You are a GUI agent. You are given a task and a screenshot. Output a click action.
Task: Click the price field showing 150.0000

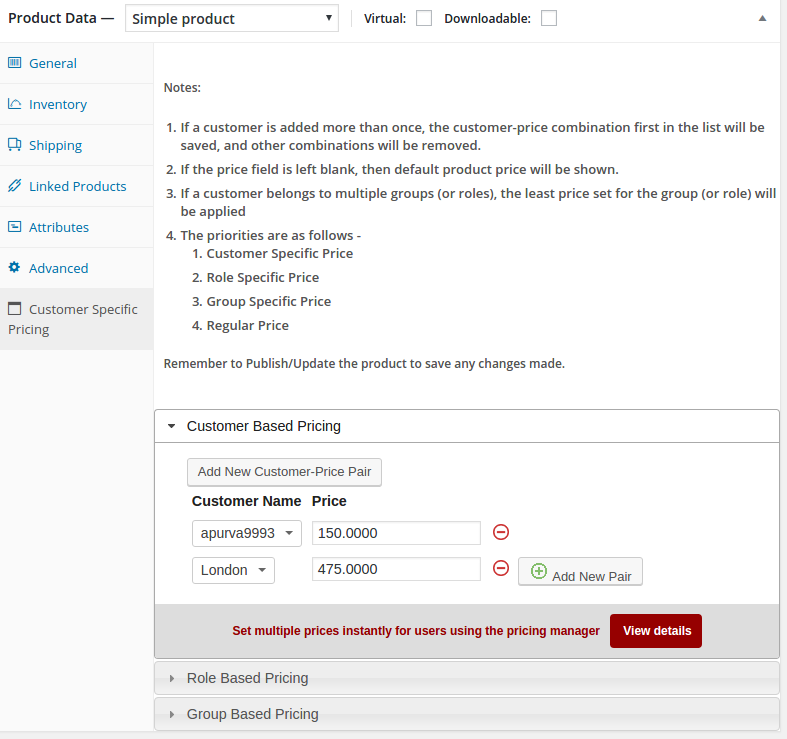click(x=397, y=533)
